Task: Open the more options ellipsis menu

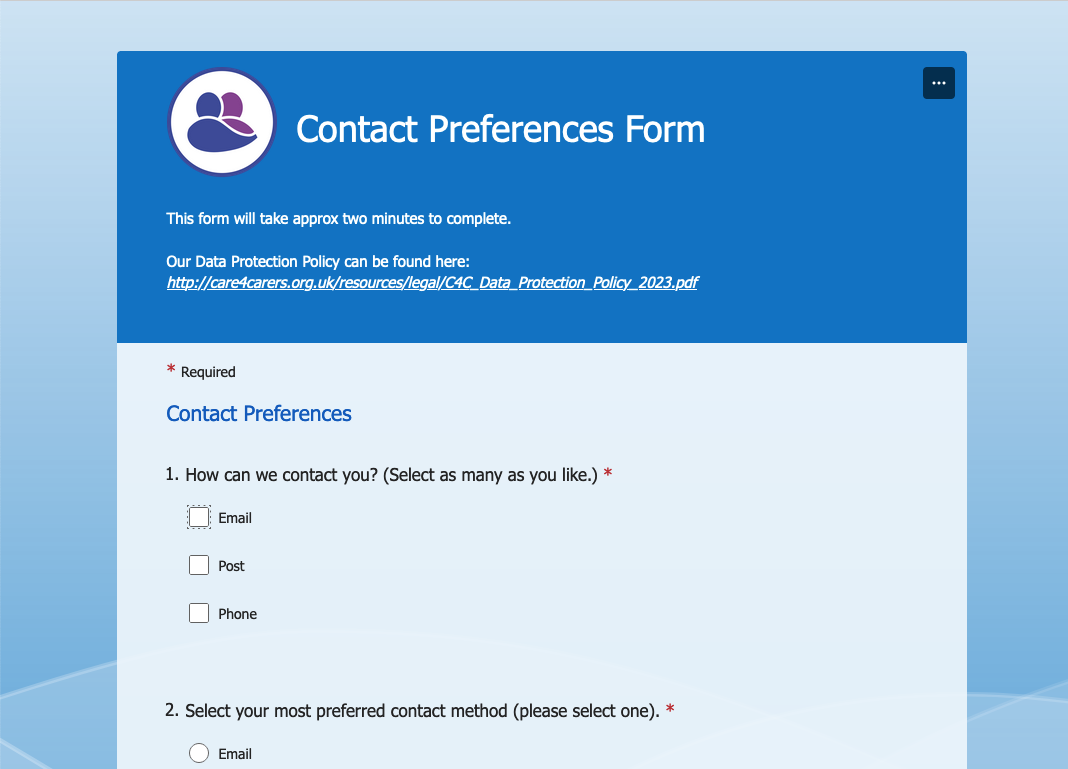Action: coord(939,83)
